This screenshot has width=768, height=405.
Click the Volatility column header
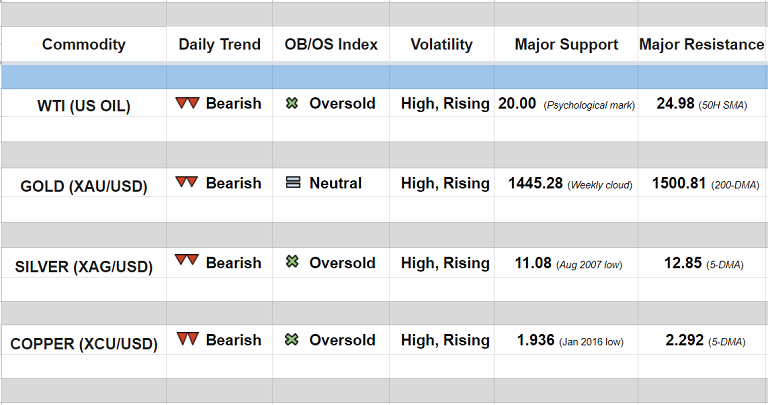coord(441,45)
